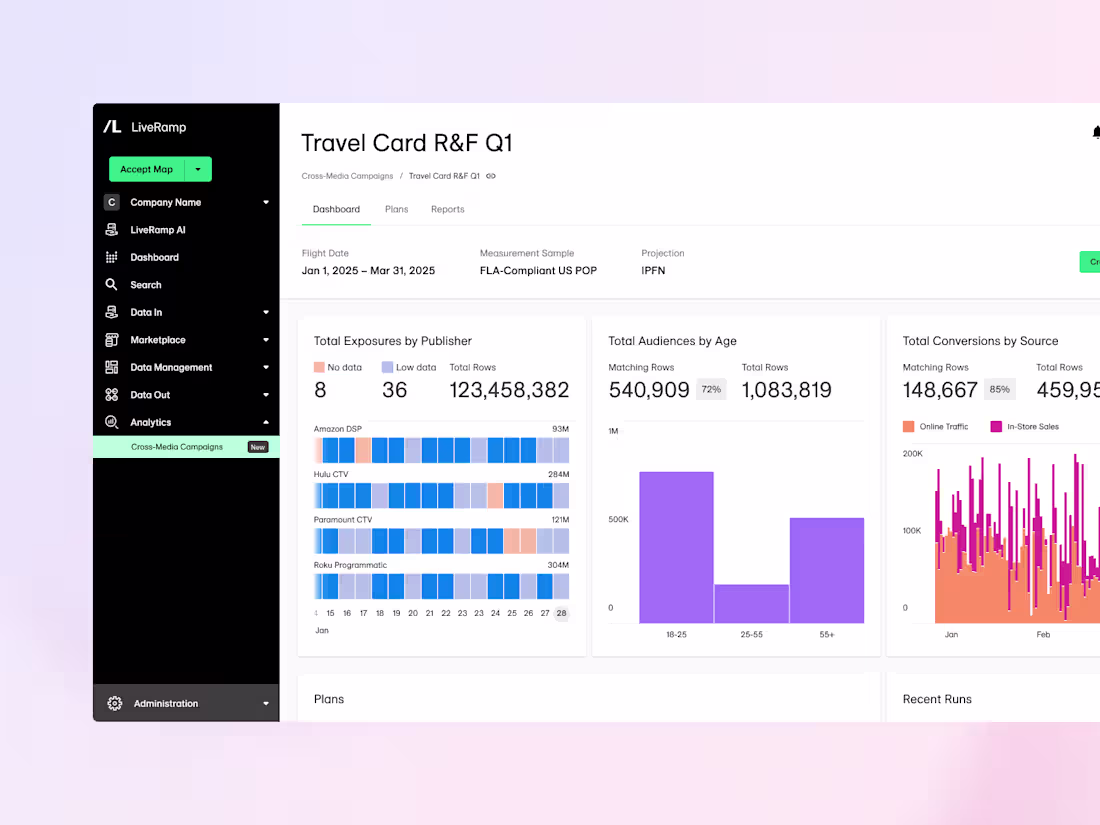Click the Data Management icon
The image size is (1100, 825).
(x=112, y=367)
